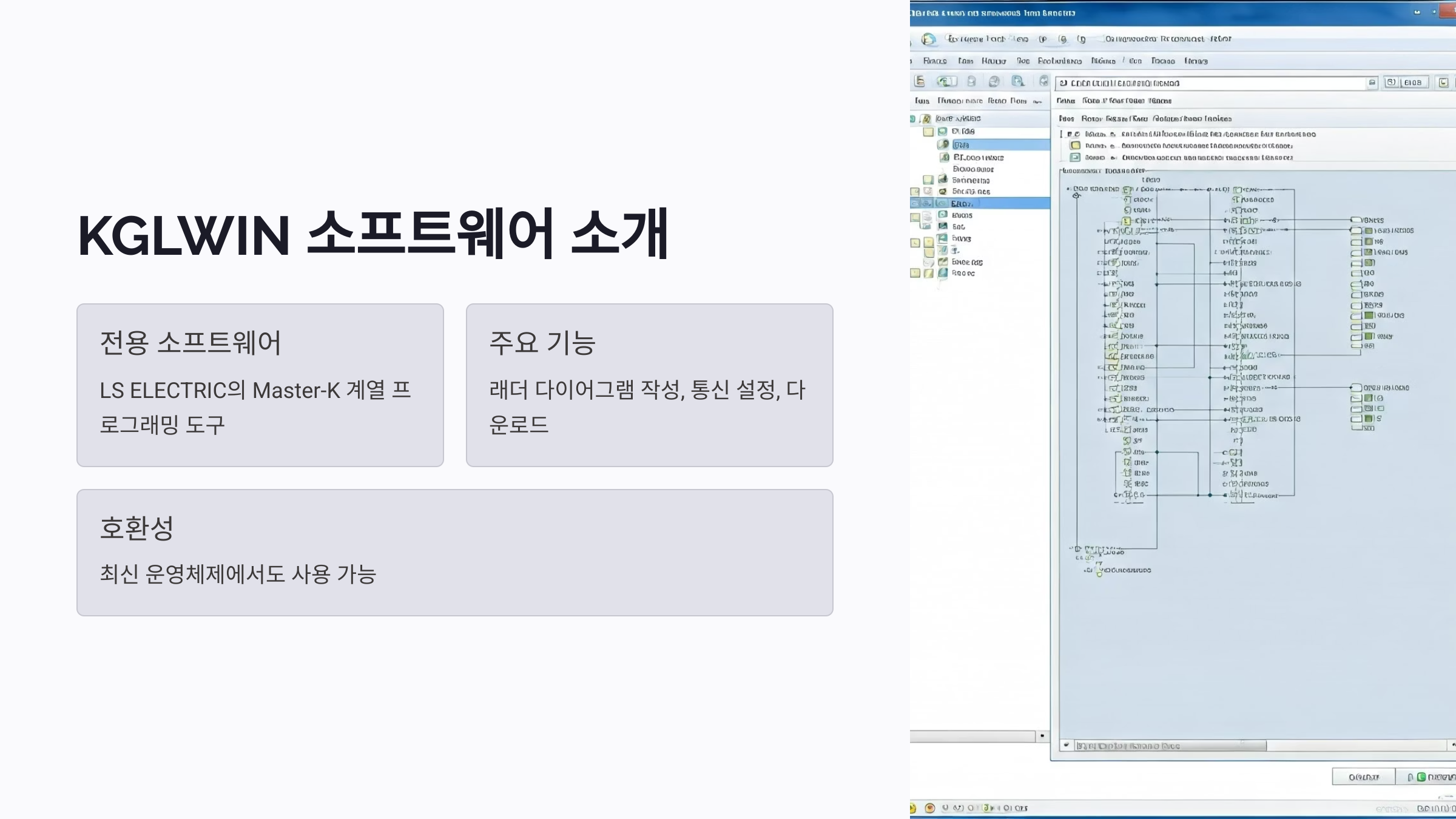The width and height of the screenshot is (1456, 819).
Task: Click the orange round icon in status bar
Action: 929,808
